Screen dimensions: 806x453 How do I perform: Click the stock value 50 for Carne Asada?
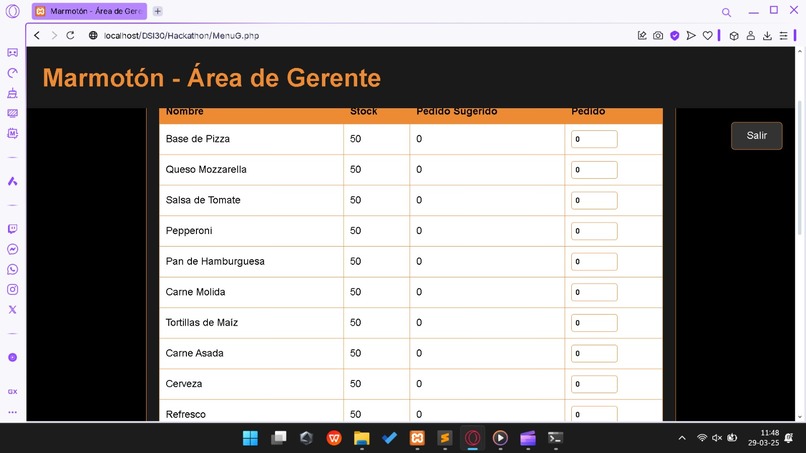pyautogui.click(x=355, y=353)
